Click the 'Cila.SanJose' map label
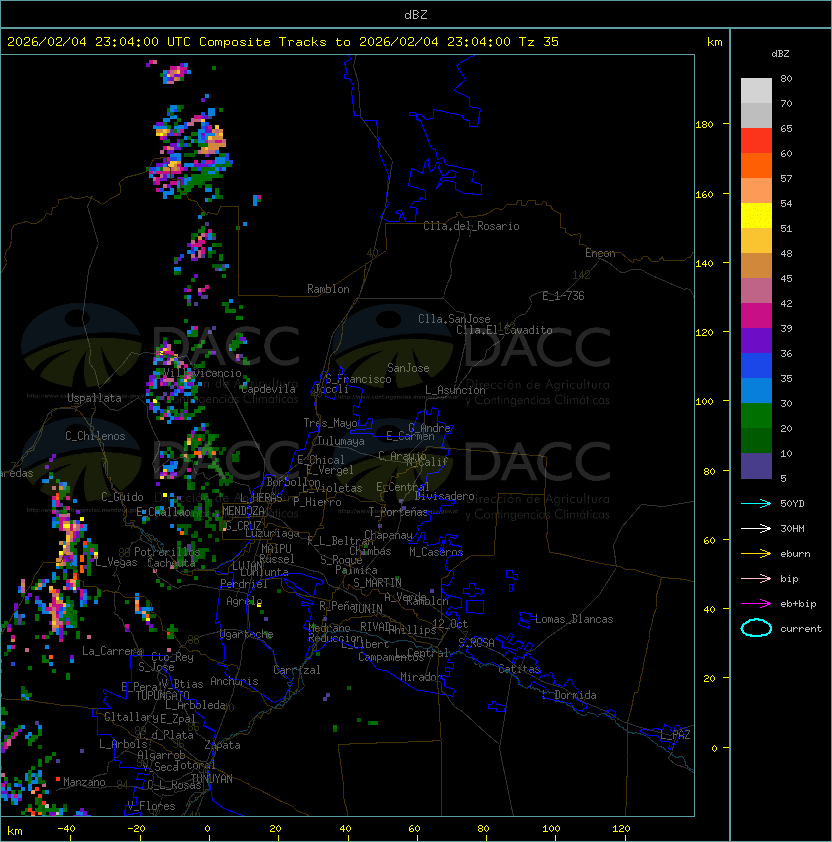The height and width of the screenshot is (842, 832). [454, 319]
